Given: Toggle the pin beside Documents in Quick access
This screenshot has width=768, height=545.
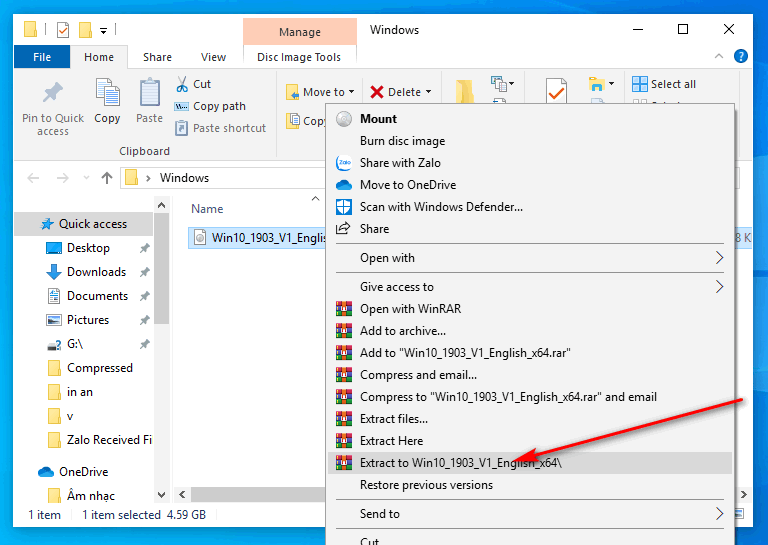Looking at the screenshot, I should tap(144, 296).
